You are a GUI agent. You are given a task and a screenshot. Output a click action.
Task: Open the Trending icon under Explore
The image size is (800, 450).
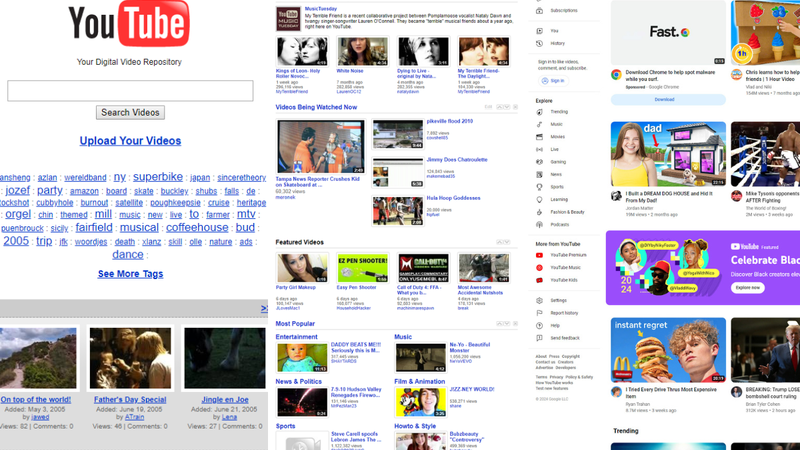tap(539, 112)
